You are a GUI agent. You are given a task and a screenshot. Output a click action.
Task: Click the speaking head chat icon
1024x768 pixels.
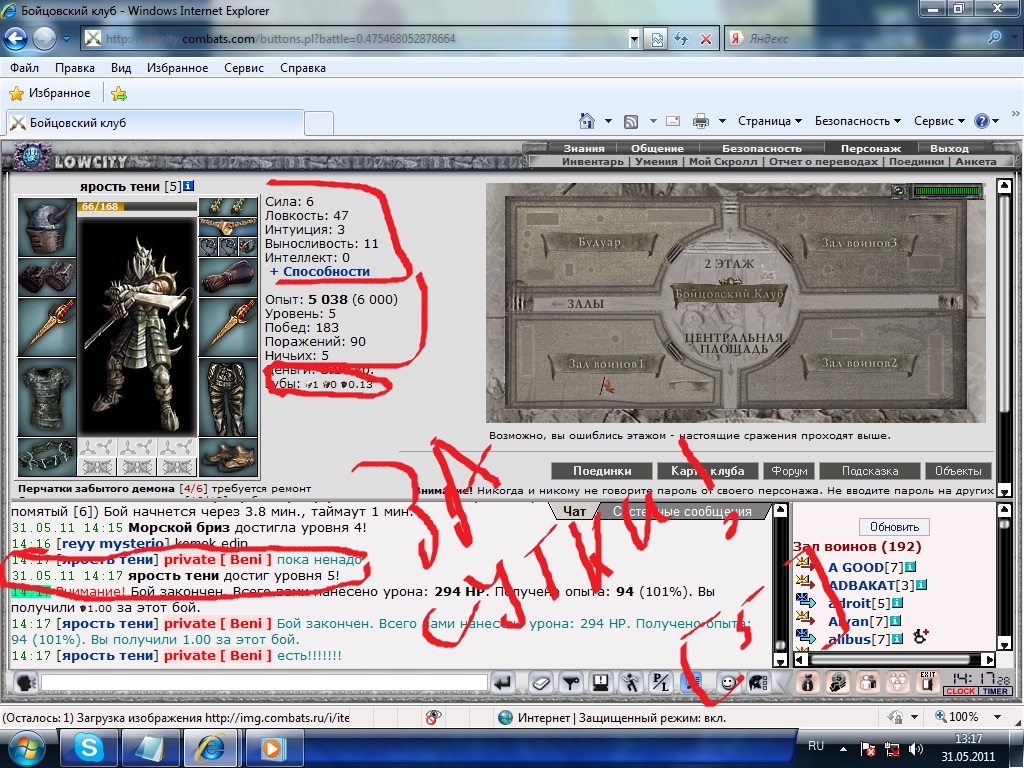pos(25,683)
